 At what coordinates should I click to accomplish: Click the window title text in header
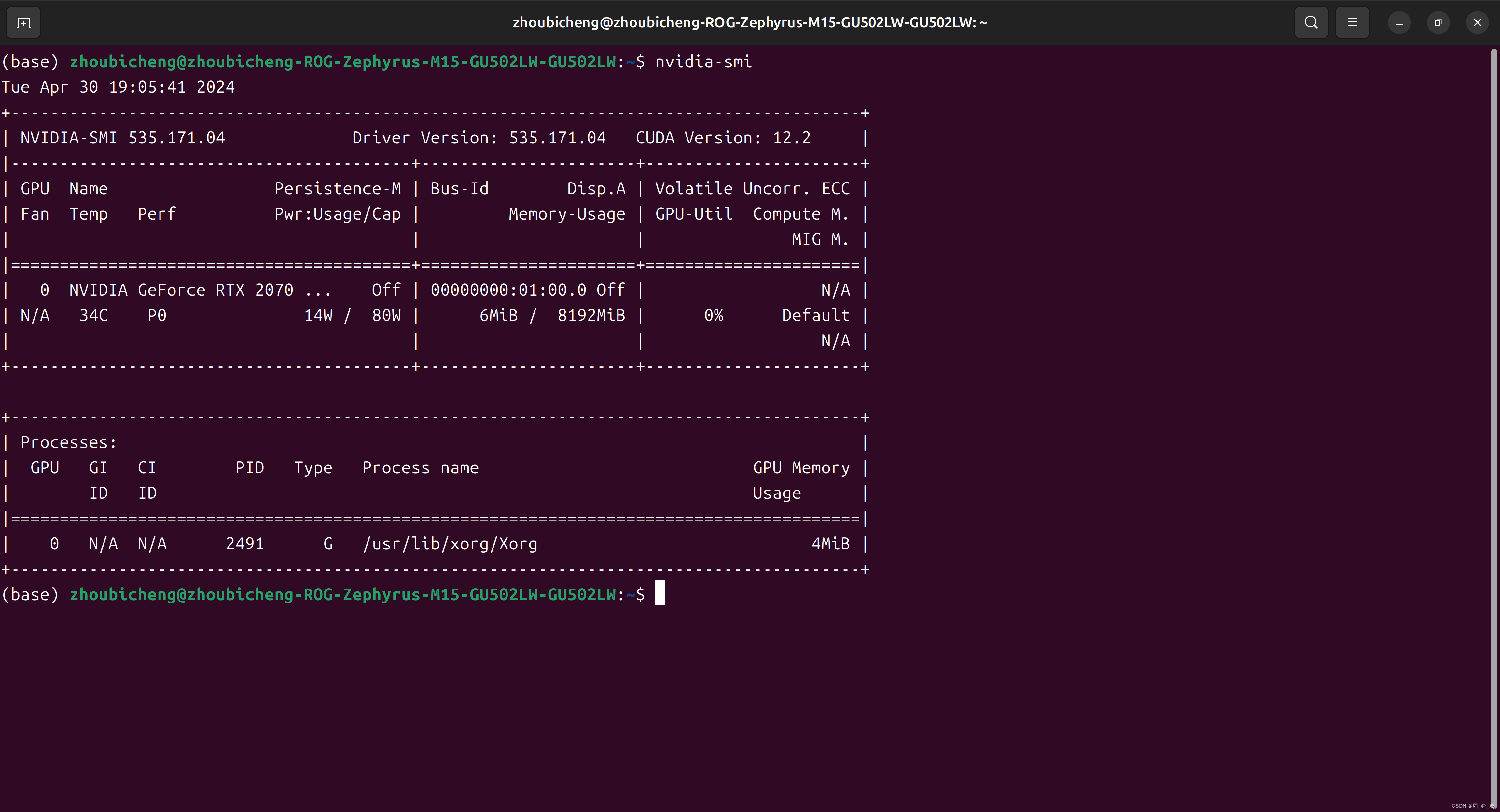(x=749, y=23)
